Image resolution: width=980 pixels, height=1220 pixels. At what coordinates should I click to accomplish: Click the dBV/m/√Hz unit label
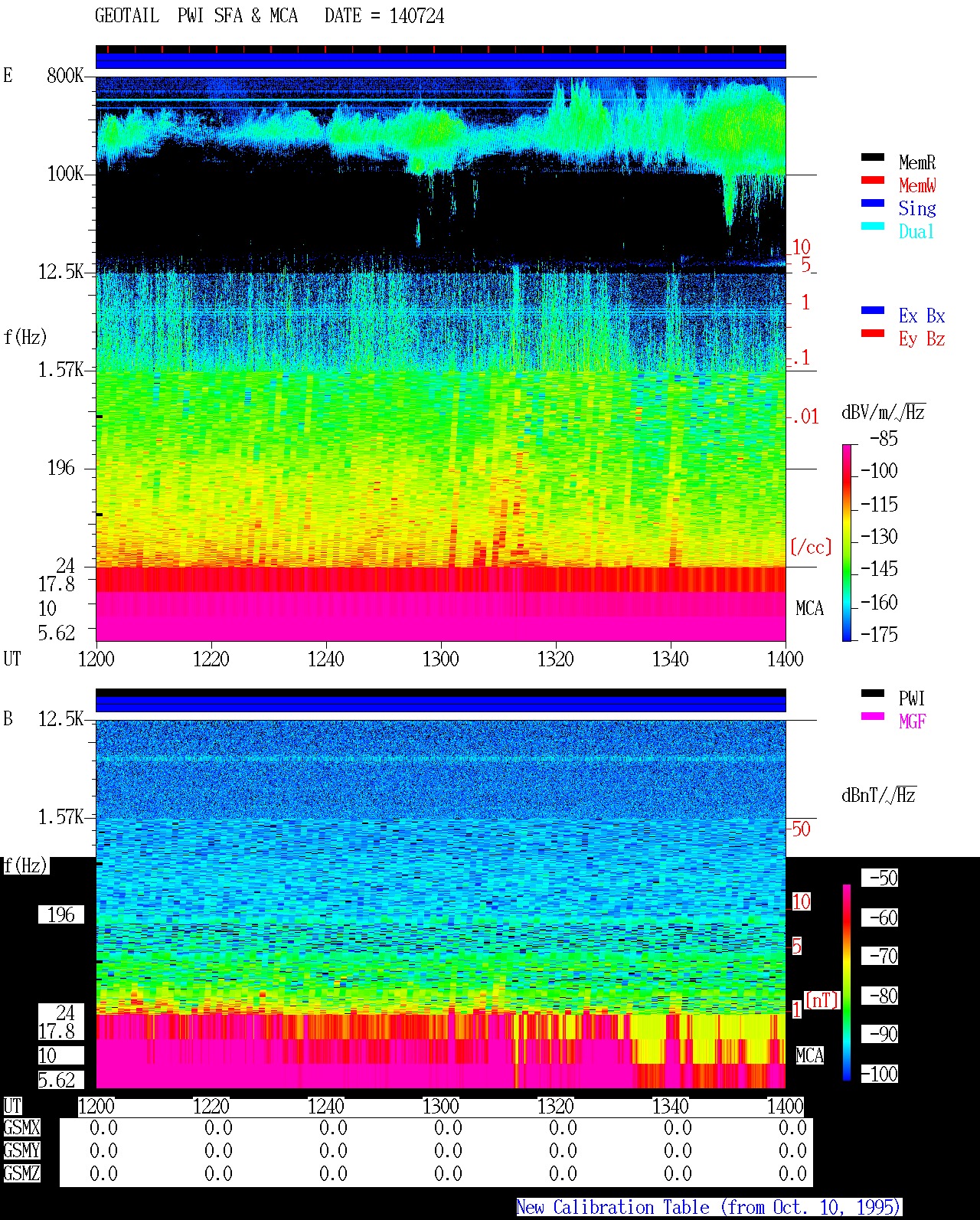click(x=884, y=412)
